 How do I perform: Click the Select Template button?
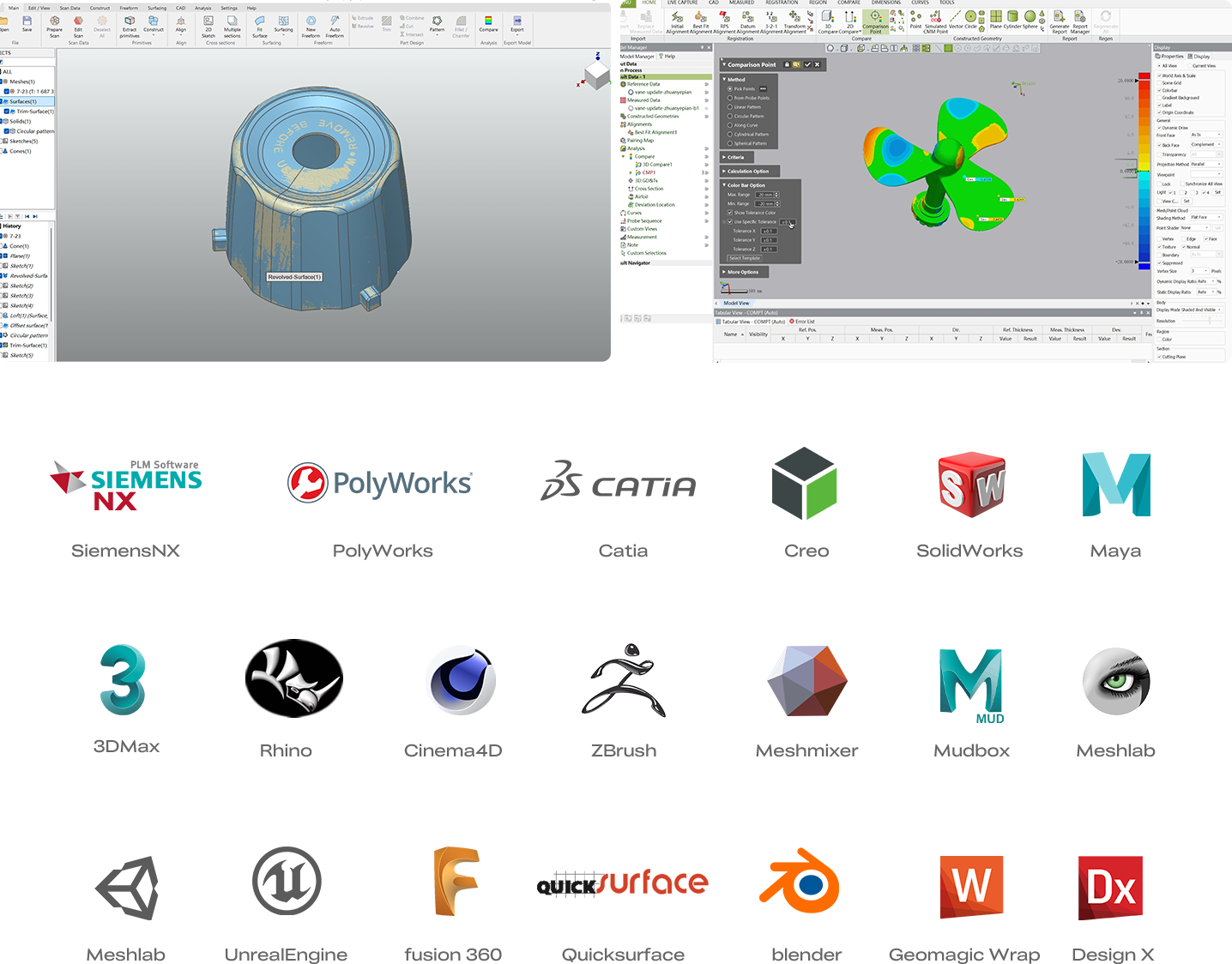(x=745, y=258)
